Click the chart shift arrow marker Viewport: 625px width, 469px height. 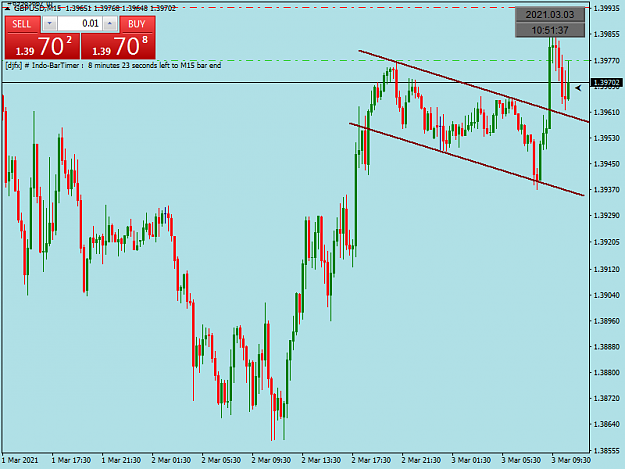(578, 88)
